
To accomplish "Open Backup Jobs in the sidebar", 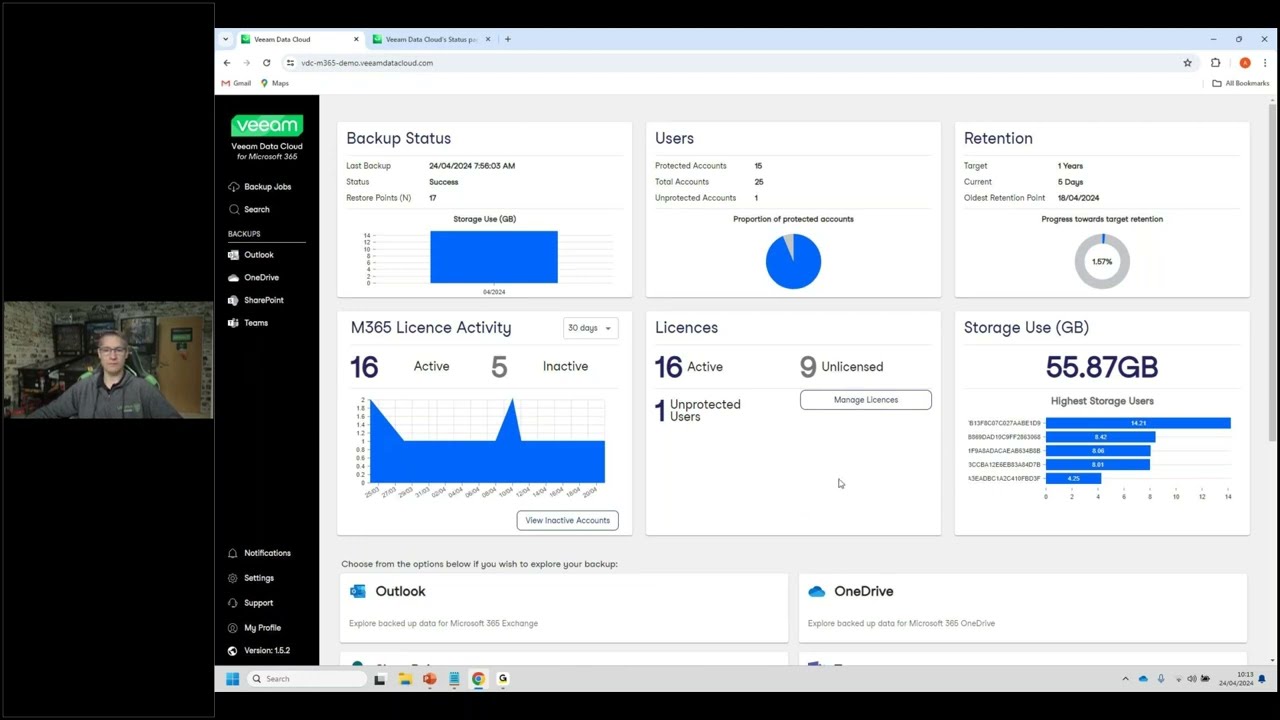I will coord(260,187).
